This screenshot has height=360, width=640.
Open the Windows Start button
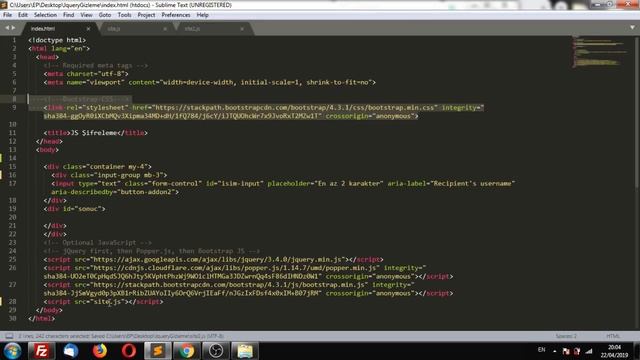click(12, 351)
